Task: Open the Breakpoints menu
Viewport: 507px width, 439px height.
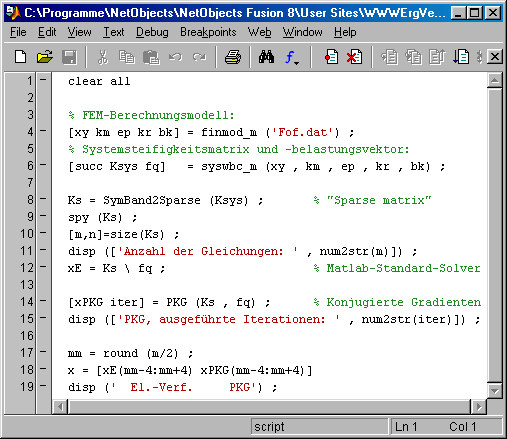Action: point(208,32)
